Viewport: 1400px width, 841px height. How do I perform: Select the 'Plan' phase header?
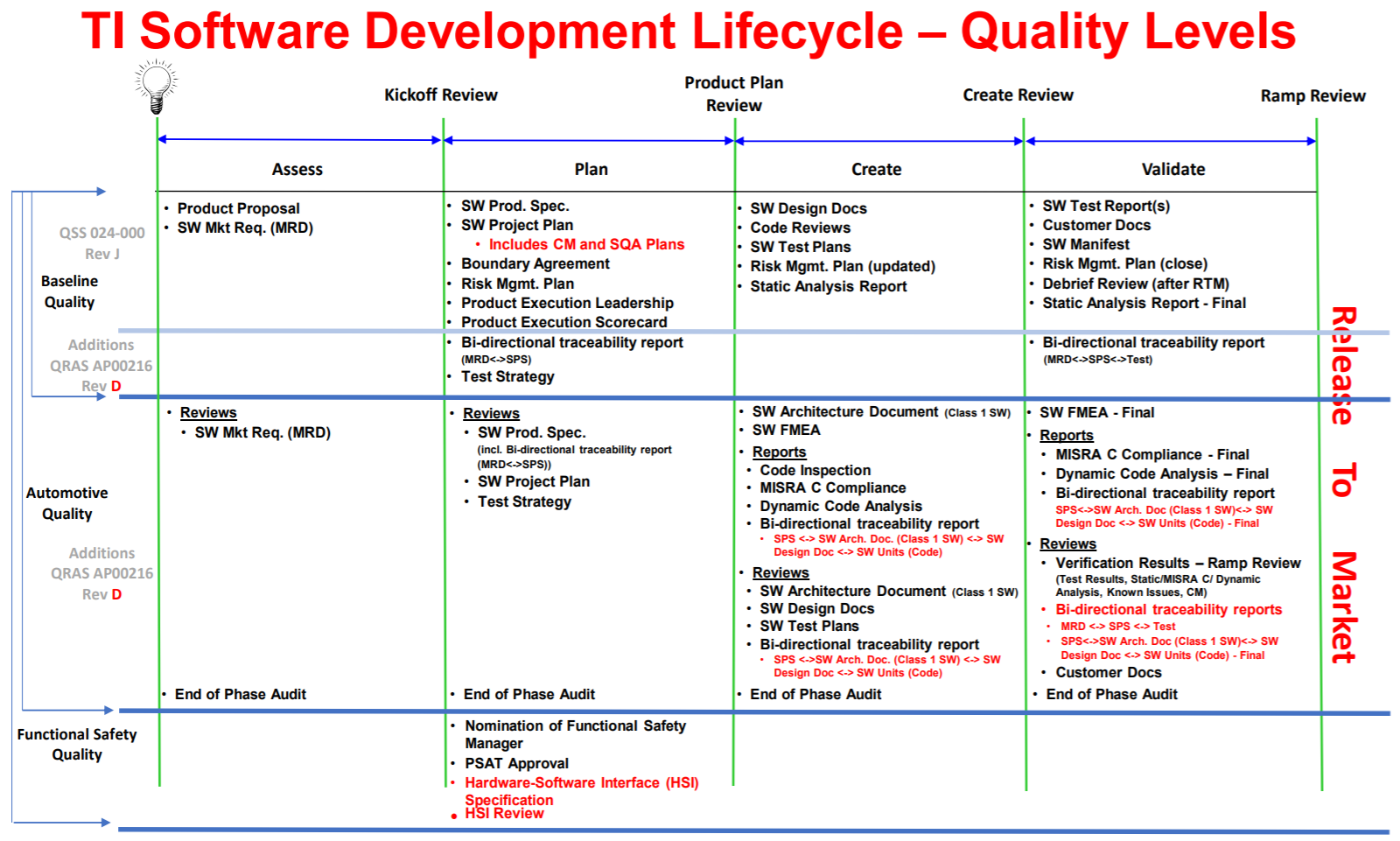coord(591,170)
